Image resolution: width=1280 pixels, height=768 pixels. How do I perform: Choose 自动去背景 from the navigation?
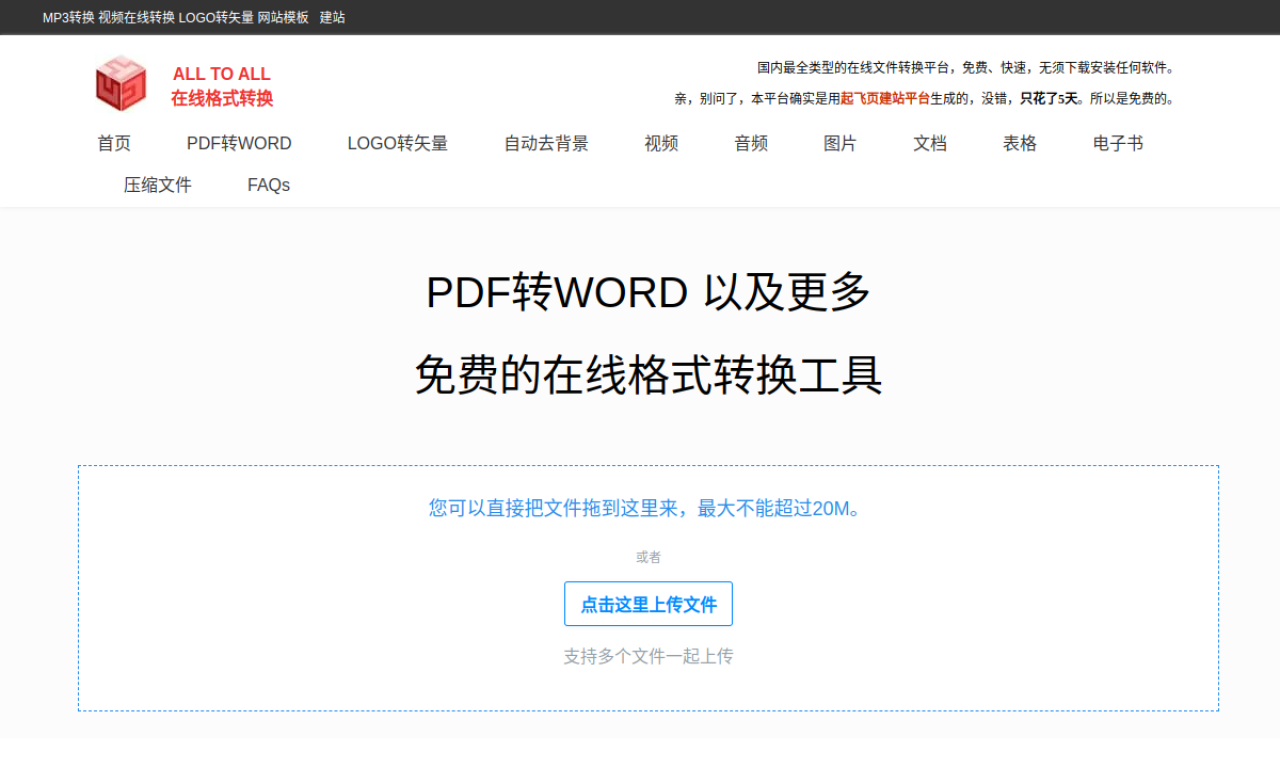click(546, 143)
